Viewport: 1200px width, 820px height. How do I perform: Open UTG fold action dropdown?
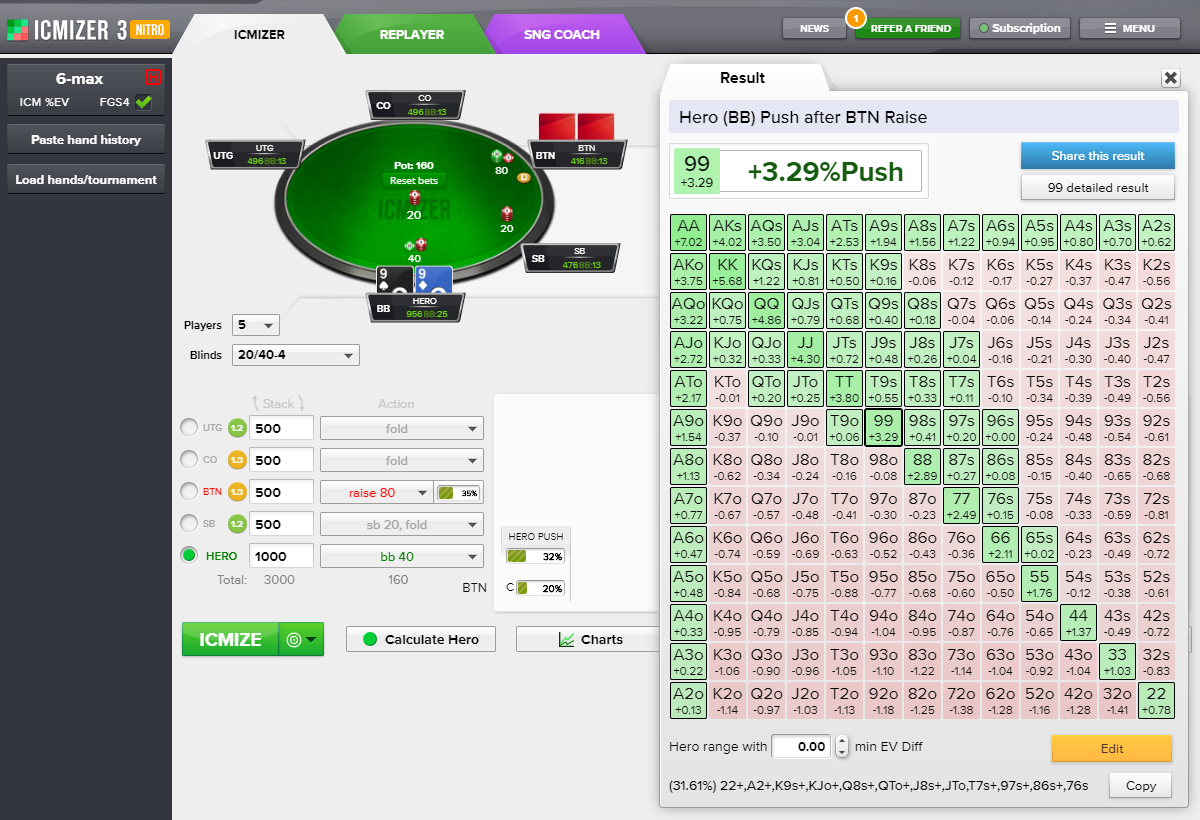(x=402, y=428)
